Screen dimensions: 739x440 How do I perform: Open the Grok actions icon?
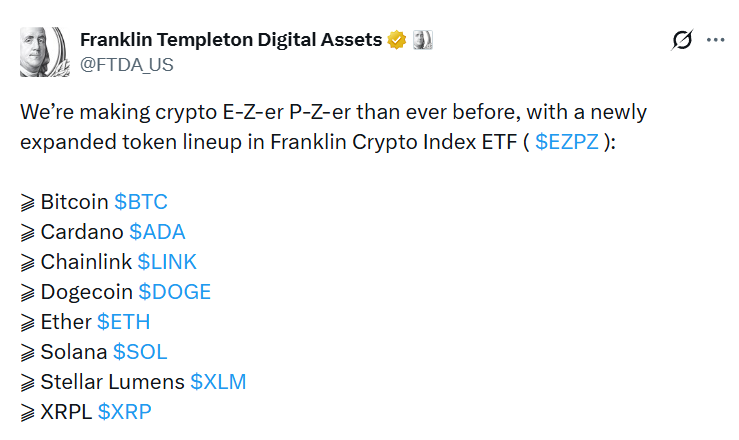(x=682, y=41)
